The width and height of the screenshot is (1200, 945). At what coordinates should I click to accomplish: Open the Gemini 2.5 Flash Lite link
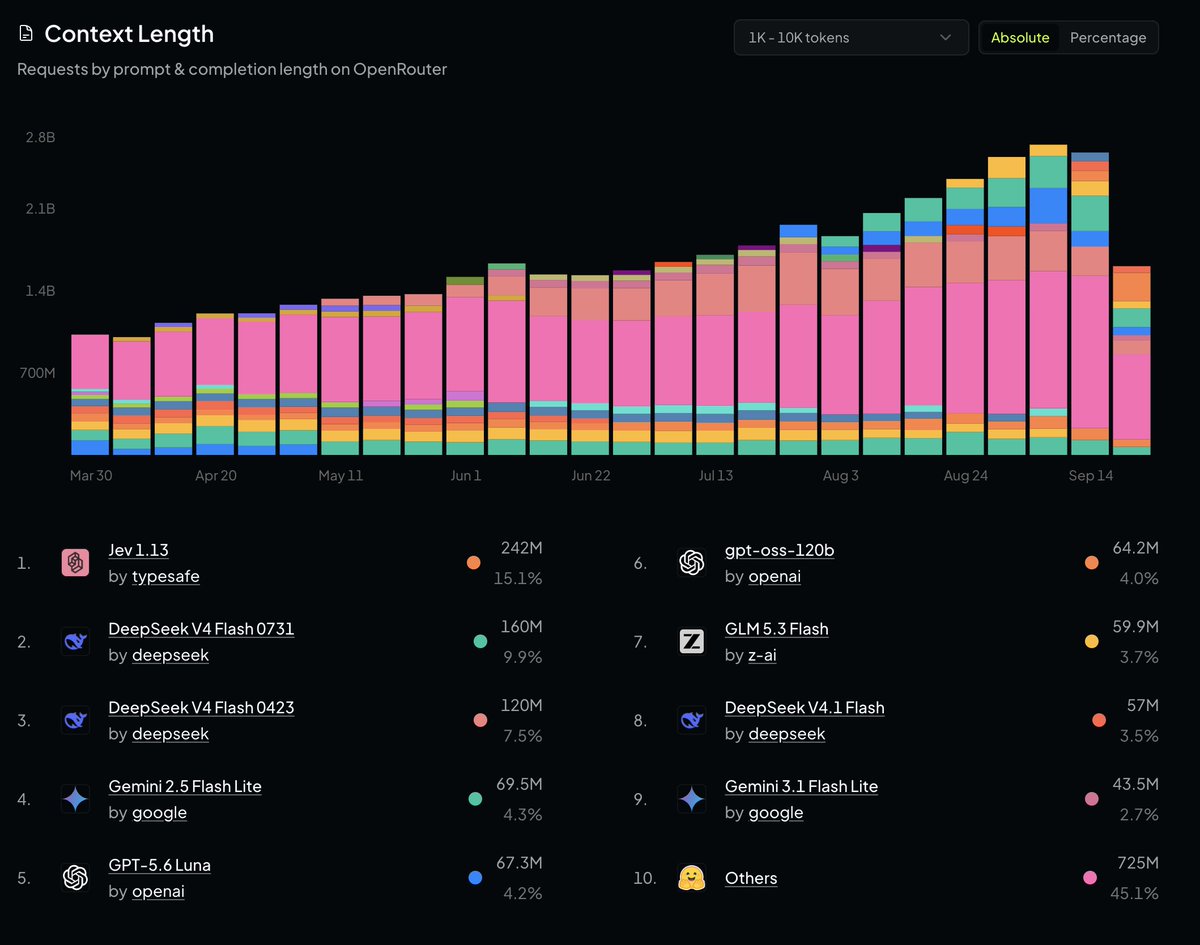(x=185, y=786)
